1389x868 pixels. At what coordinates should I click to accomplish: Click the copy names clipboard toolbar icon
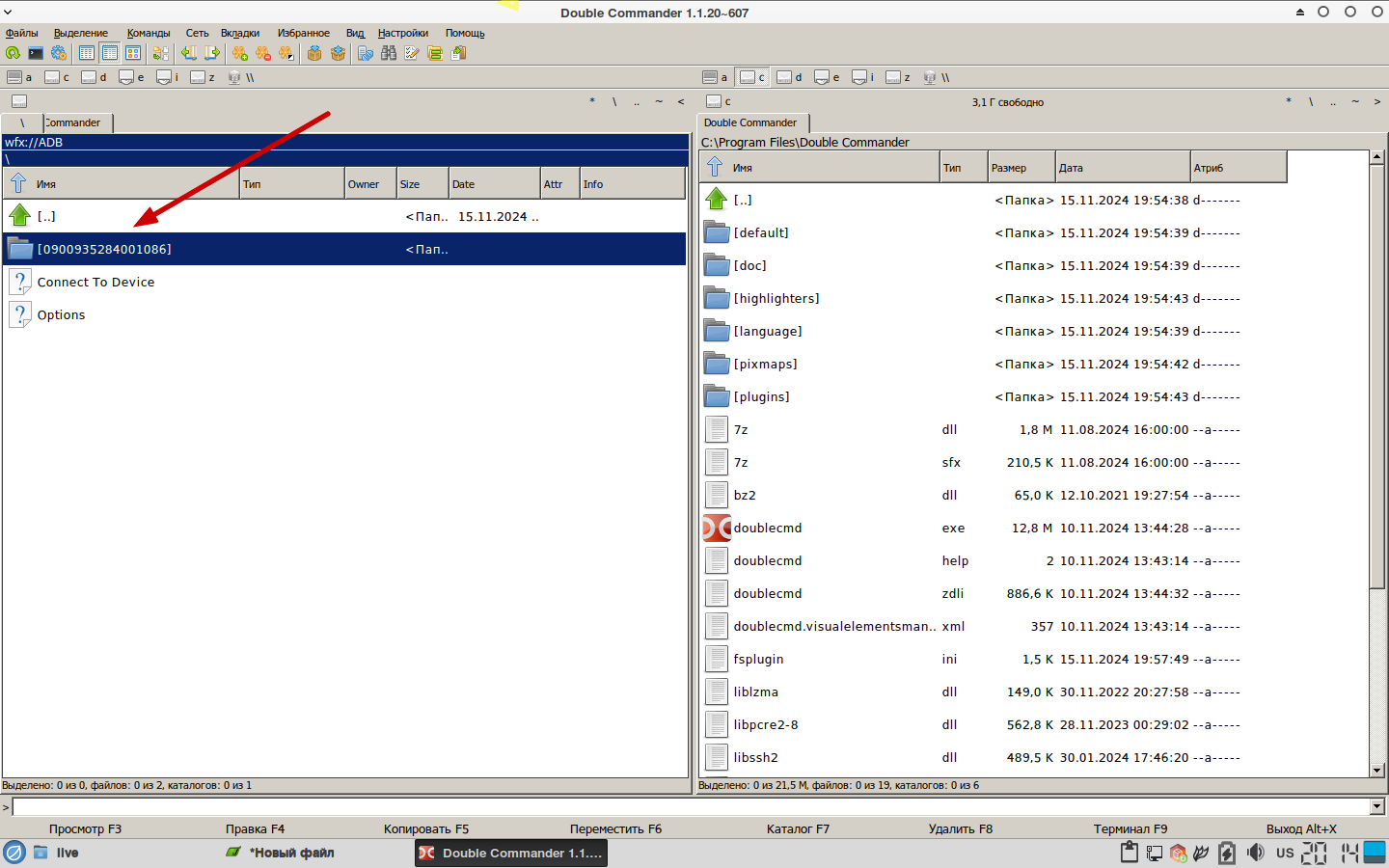click(458, 53)
